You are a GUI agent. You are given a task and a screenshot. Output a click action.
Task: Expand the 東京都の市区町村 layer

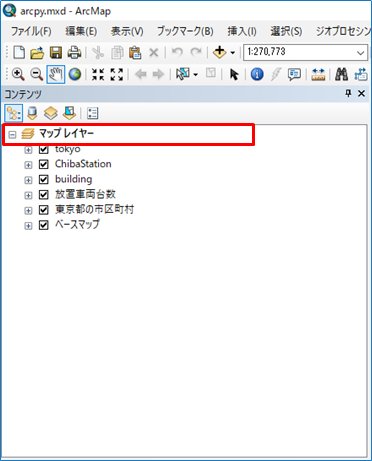28,210
